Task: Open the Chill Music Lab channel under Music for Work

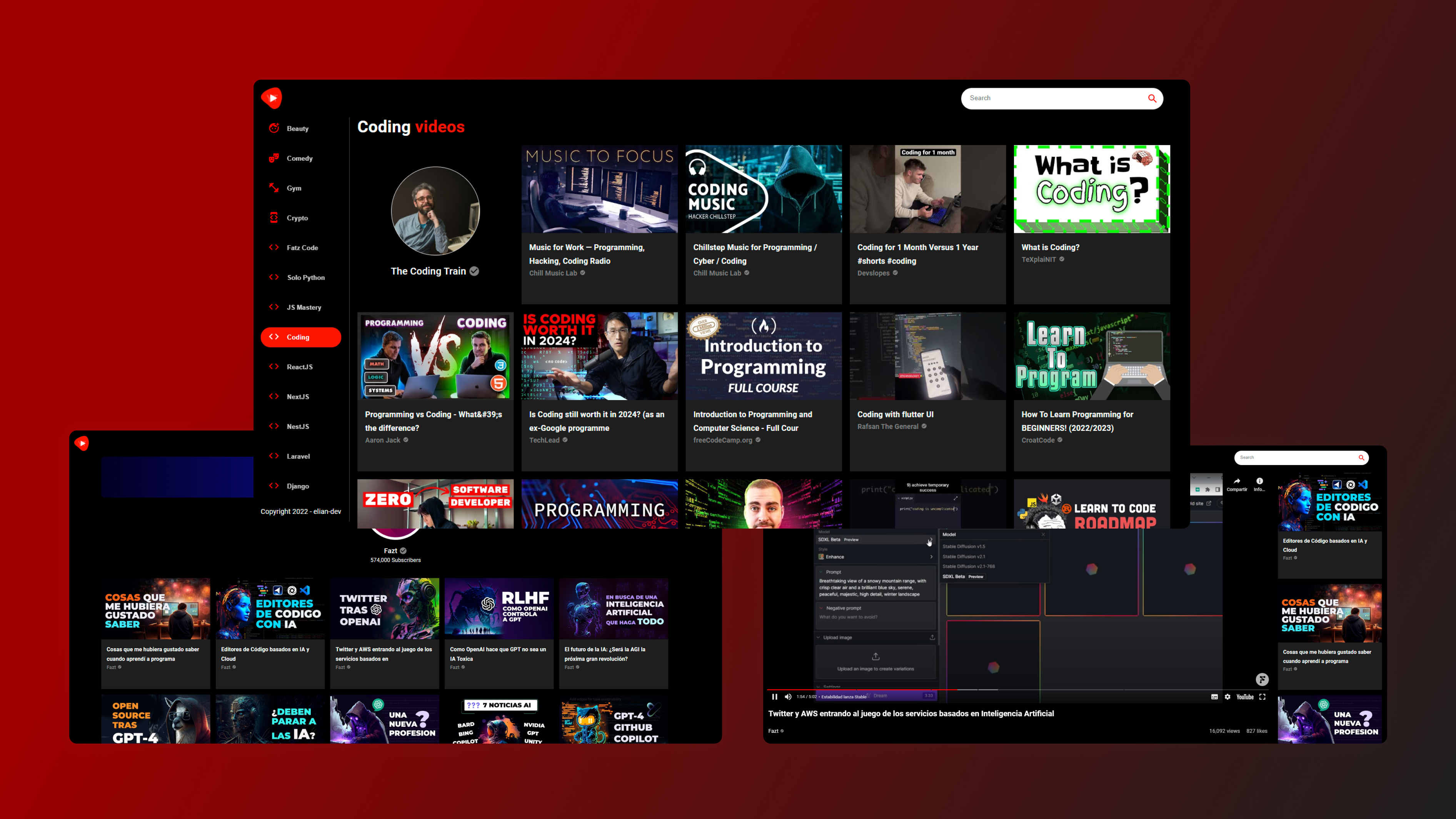Action: (x=553, y=273)
